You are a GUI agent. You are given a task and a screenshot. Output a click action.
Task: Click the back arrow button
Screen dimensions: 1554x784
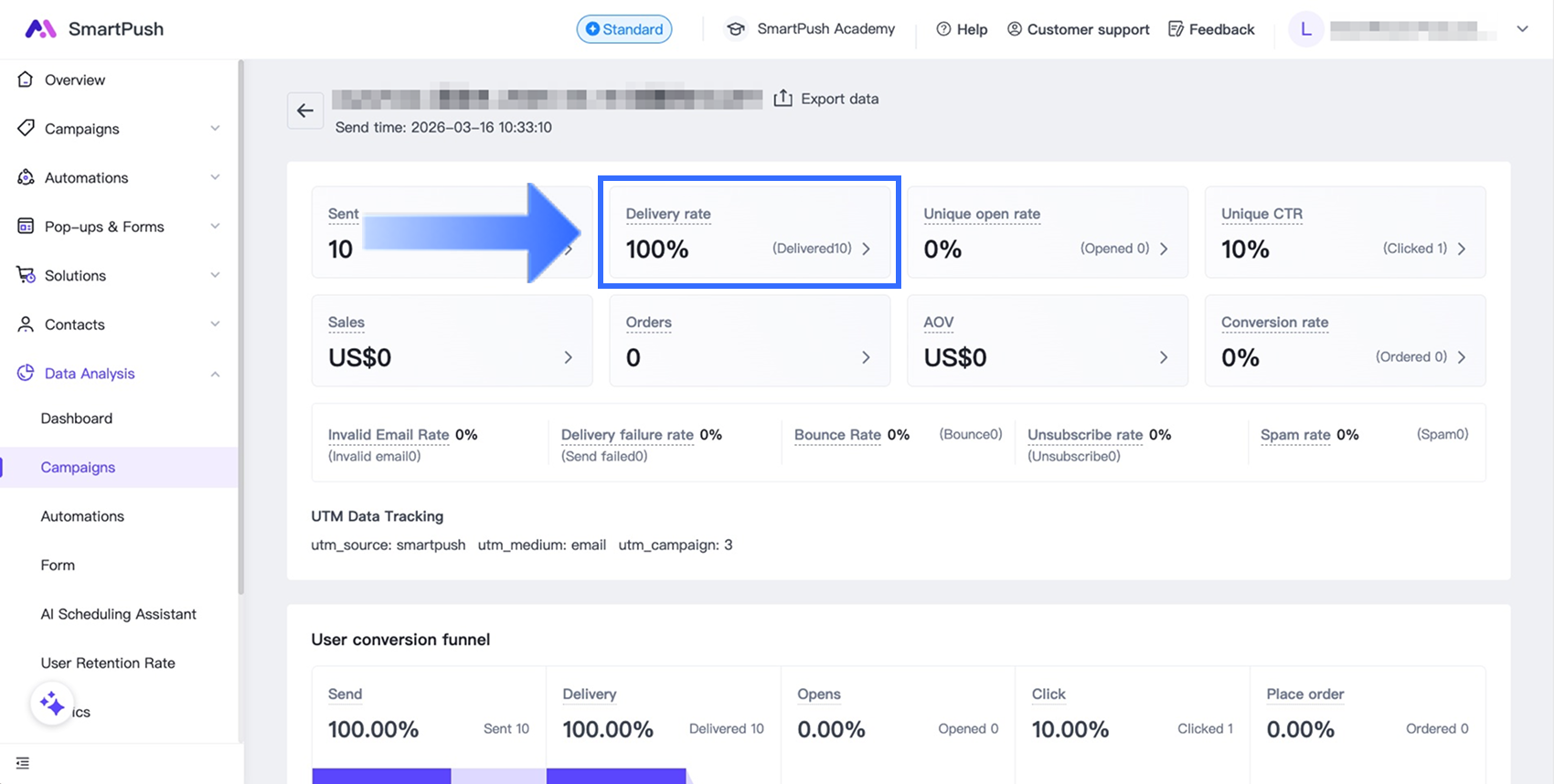[x=305, y=111]
